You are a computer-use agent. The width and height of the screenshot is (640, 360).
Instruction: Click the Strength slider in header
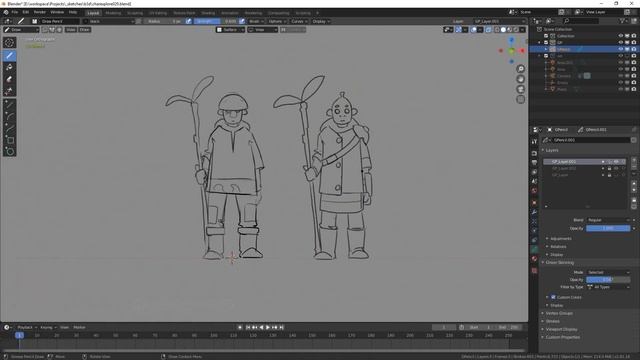216,21
